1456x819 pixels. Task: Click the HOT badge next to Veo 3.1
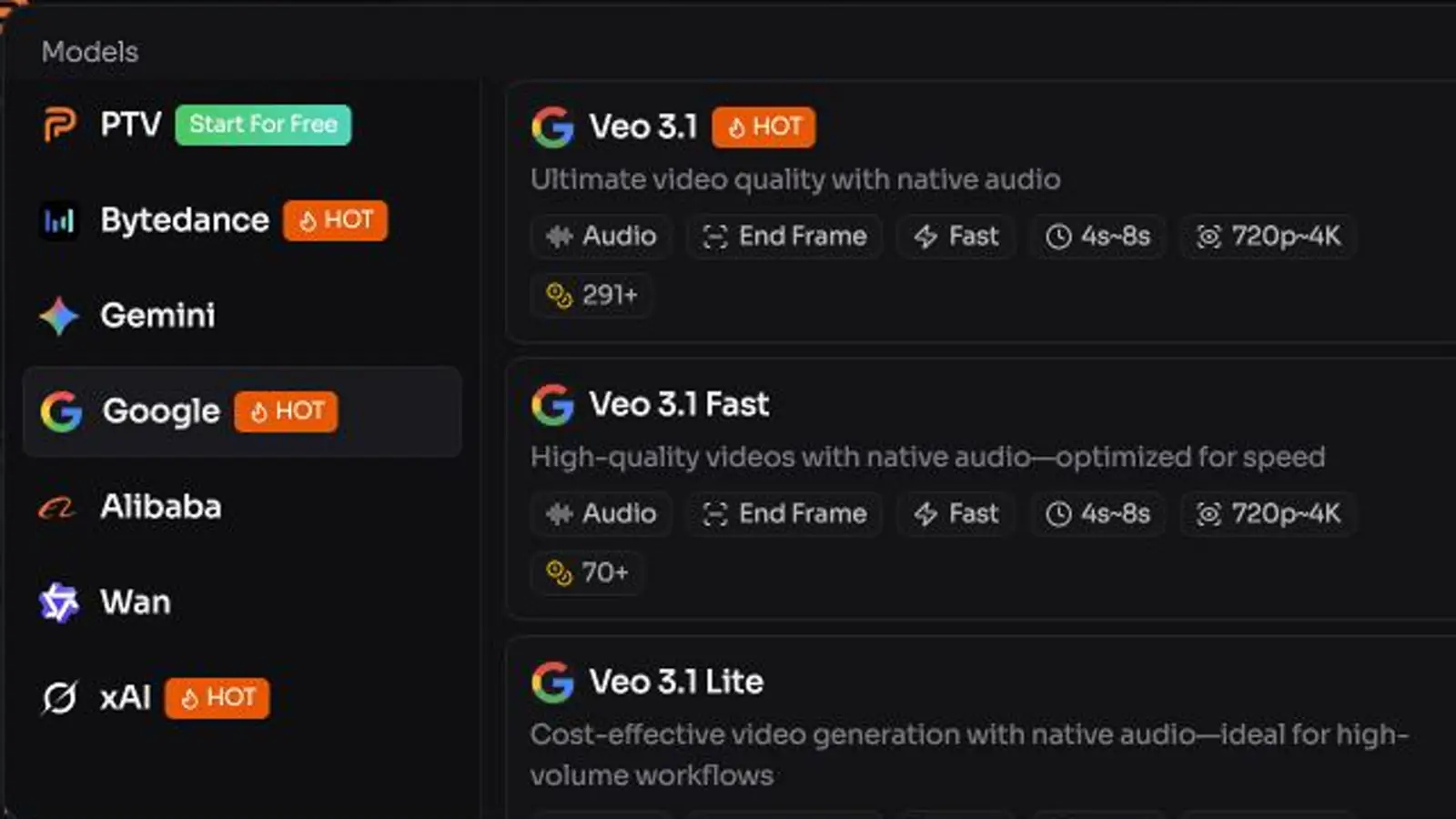[763, 127]
